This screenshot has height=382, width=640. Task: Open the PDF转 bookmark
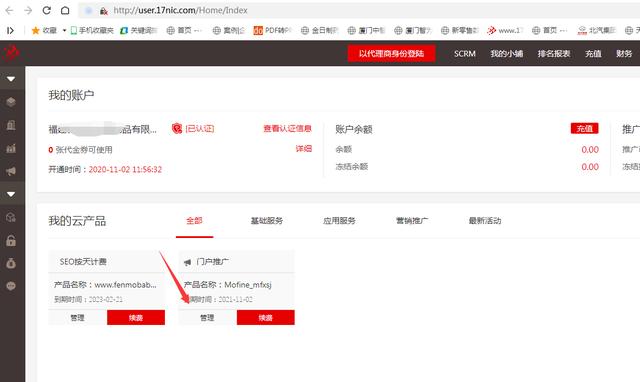point(273,30)
